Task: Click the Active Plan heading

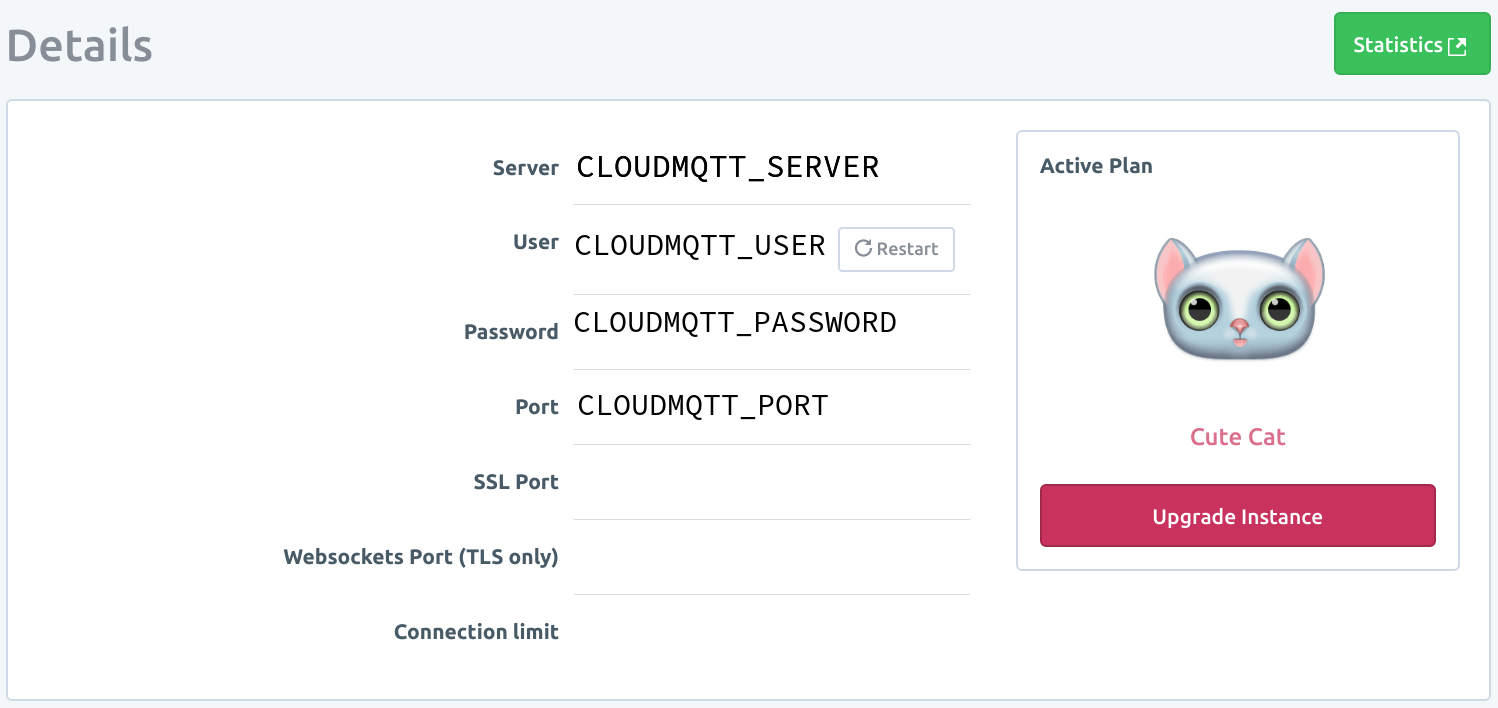Action: (x=1096, y=166)
